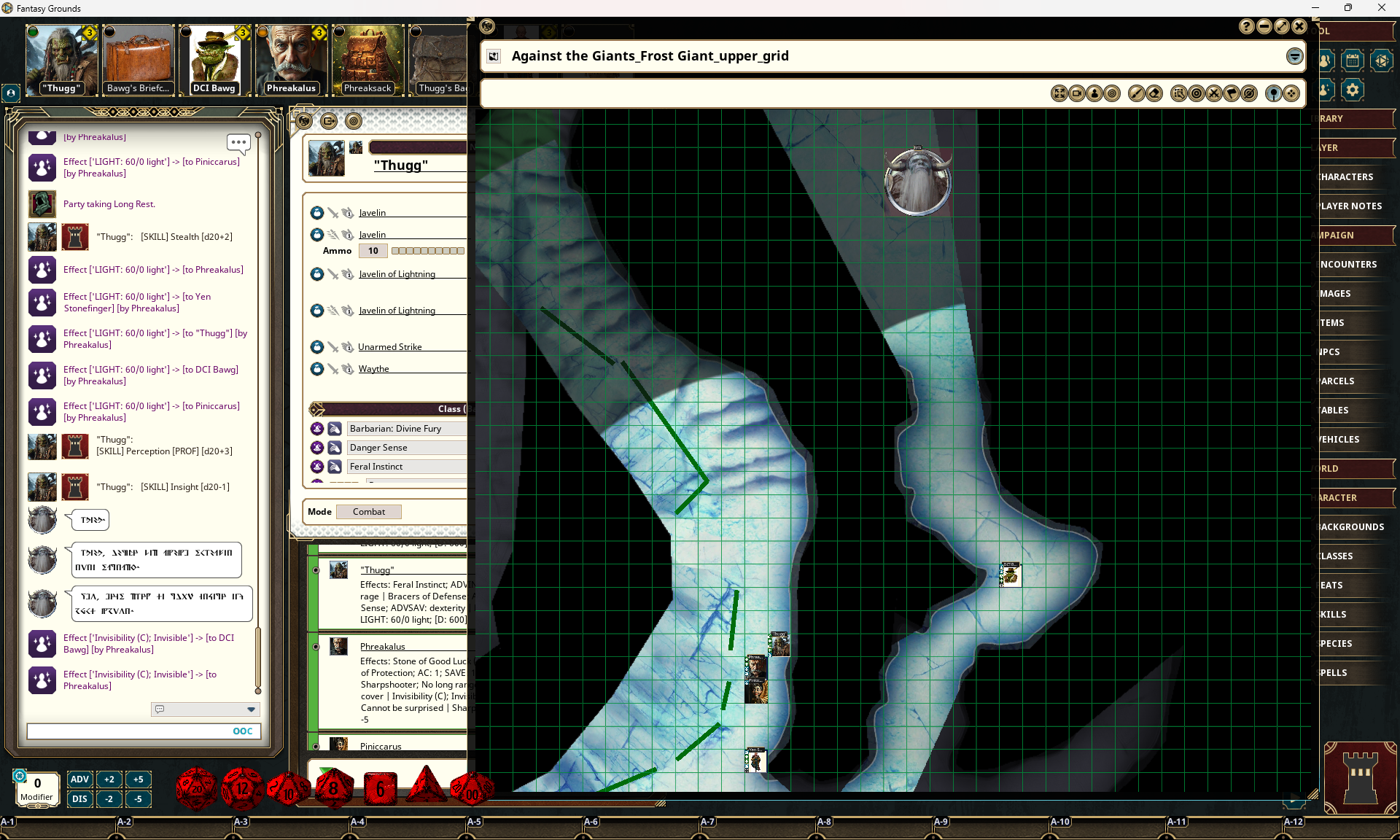Select the paintbrush draw tool in map toolbar

[1136, 93]
